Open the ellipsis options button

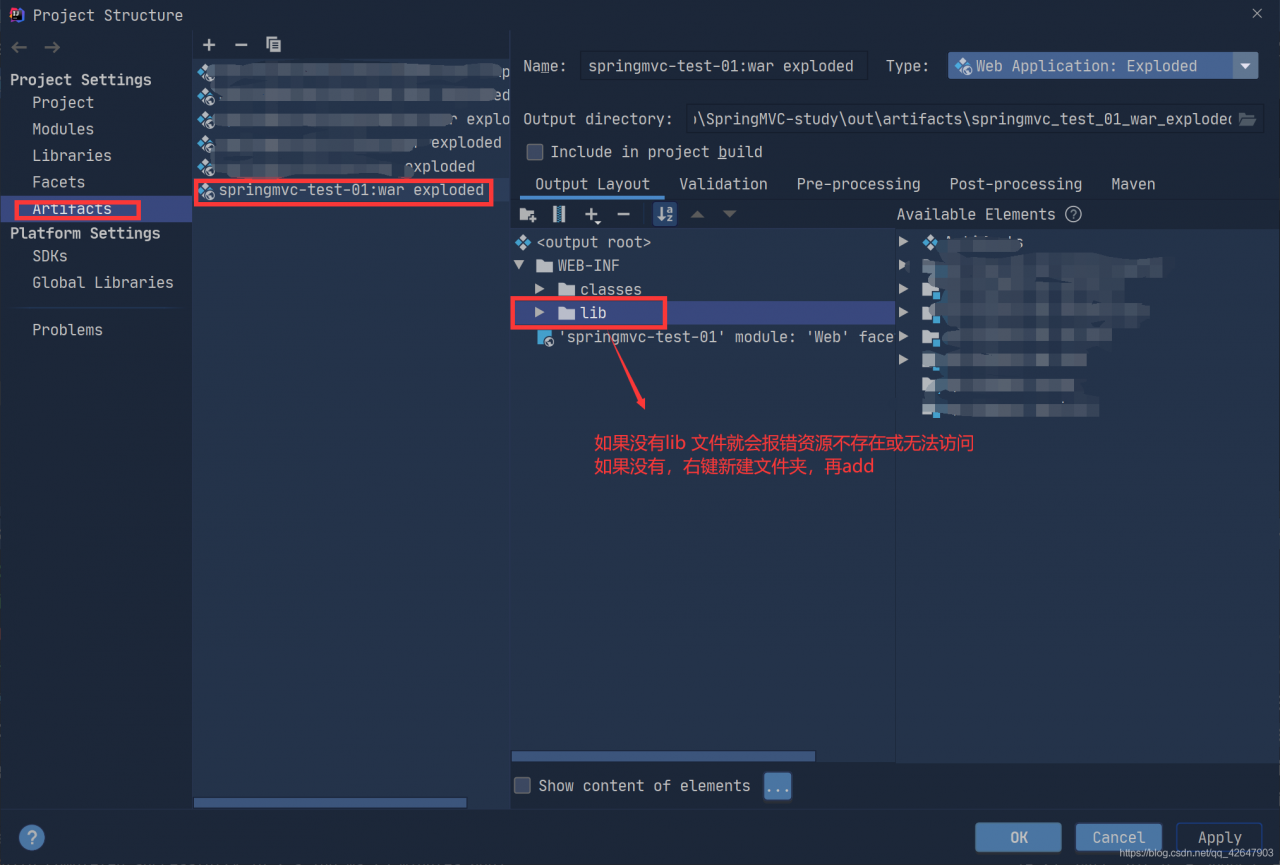coord(777,787)
